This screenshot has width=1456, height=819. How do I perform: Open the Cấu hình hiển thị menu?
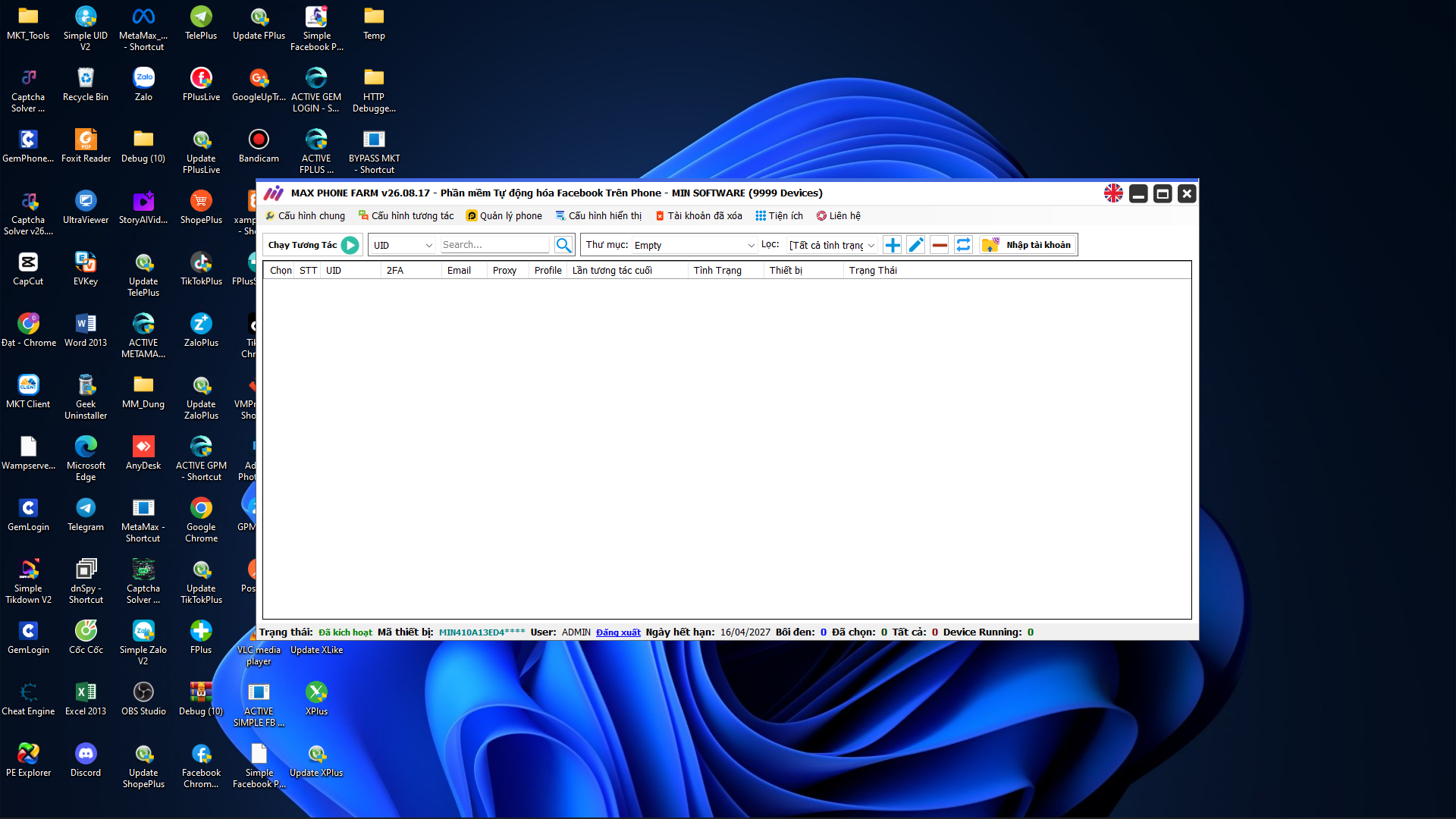click(x=599, y=216)
